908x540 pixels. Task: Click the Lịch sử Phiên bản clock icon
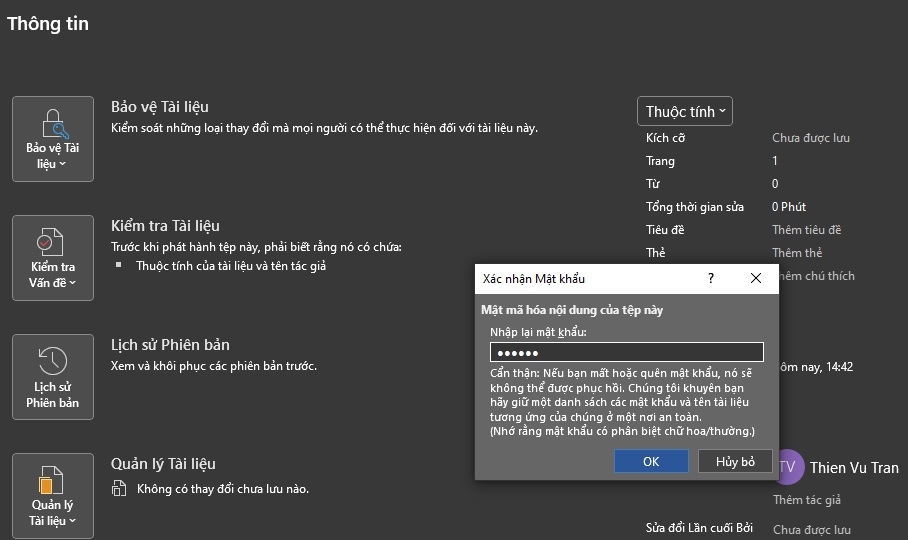tap(52, 361)
